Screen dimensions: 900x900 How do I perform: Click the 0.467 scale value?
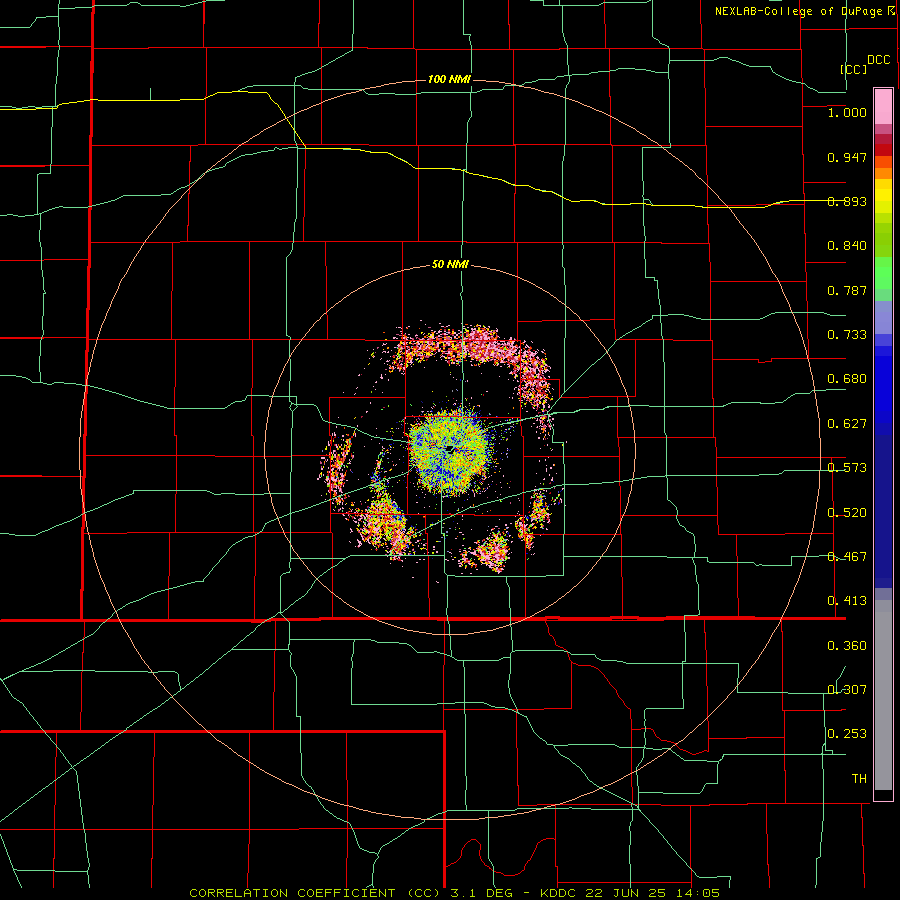pyautogui.click(x=847, y=557)
